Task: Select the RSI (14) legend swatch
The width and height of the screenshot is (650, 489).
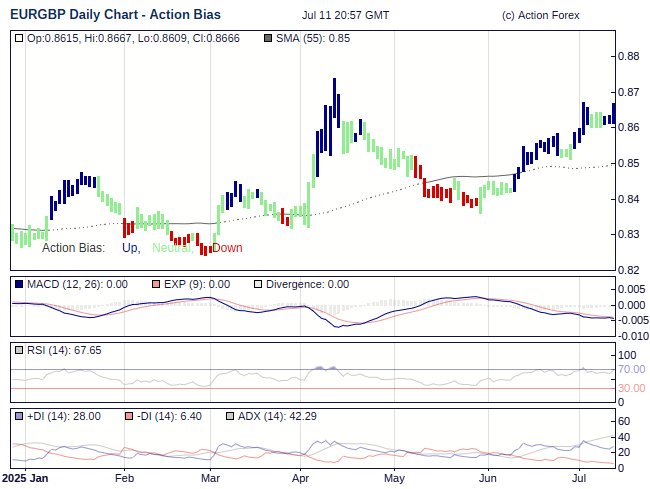Action: coord(19,350)
